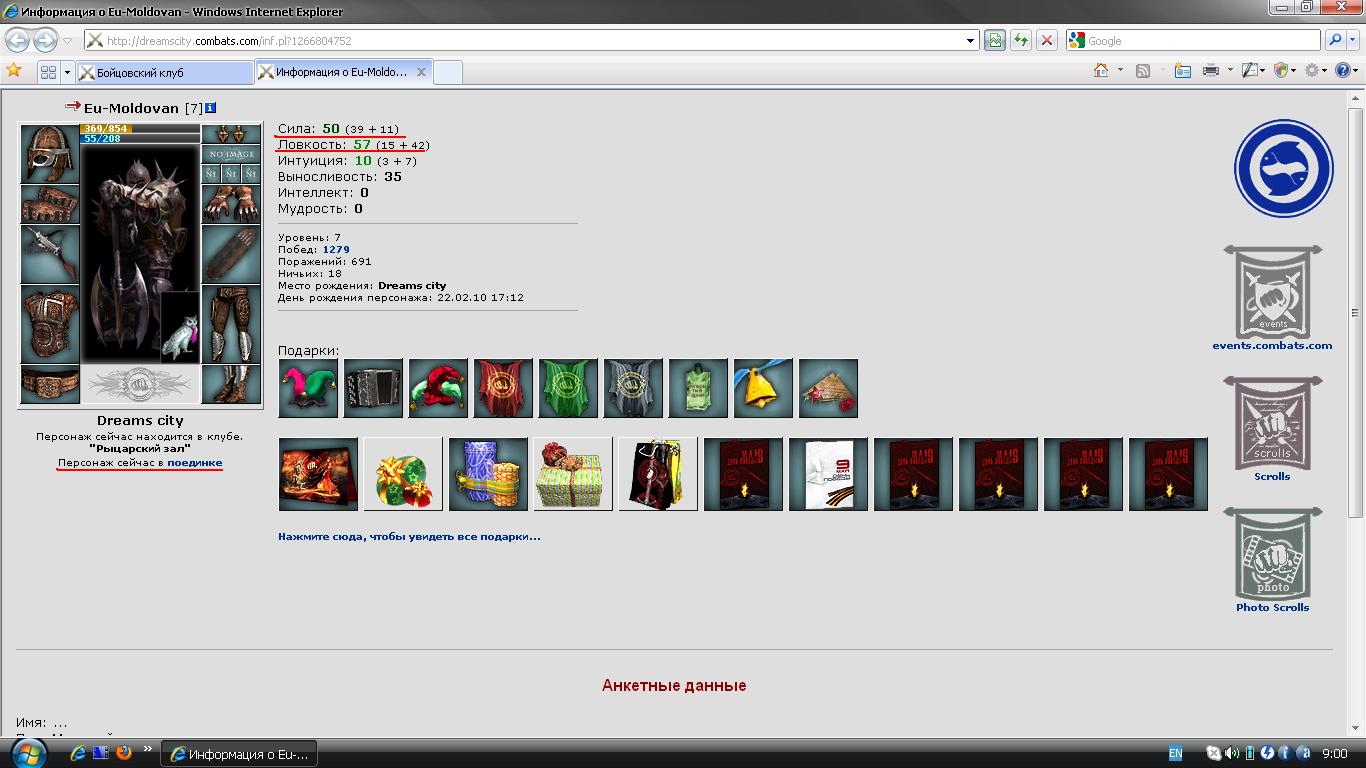The width and height of the screenshot is (1366, 768).
Task: Click the white 9 May poster gift
Action: (828, 474)
